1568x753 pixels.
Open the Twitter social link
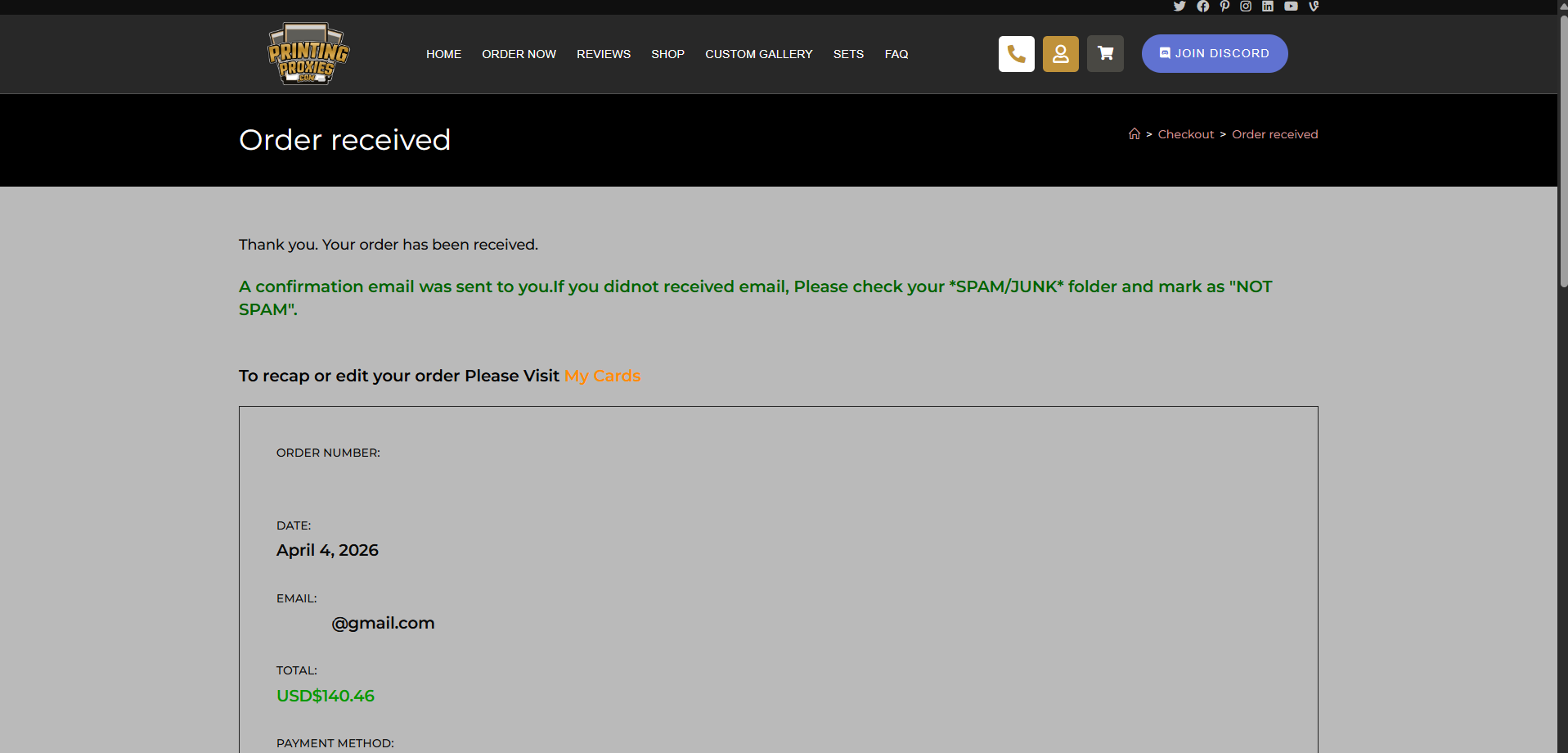click(x=1179, y=6)
